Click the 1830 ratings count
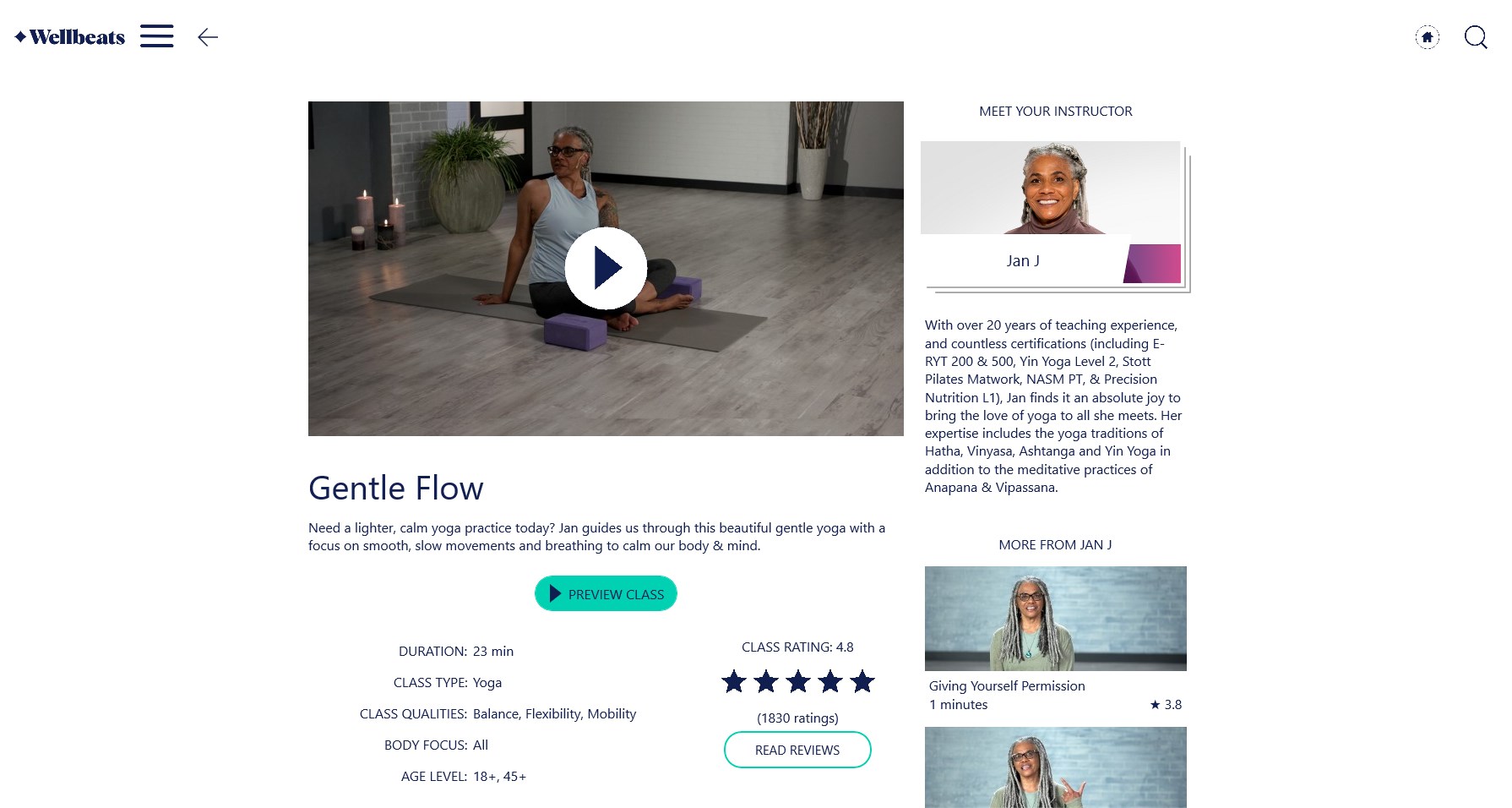The height and width of the screenshot is (808, 1512). 797,718
